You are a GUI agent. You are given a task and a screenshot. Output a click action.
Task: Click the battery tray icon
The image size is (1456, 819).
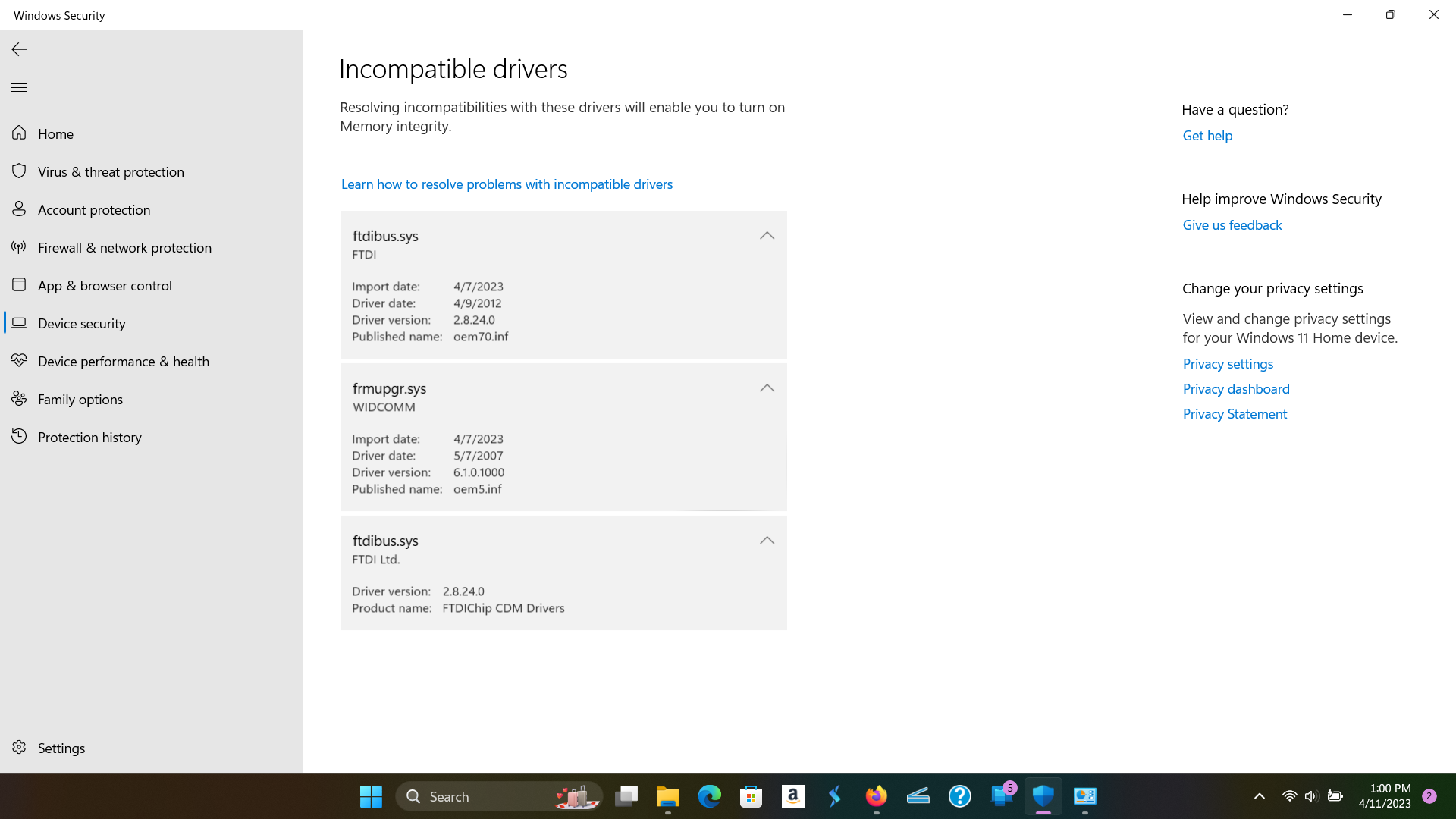[1335, 796]
